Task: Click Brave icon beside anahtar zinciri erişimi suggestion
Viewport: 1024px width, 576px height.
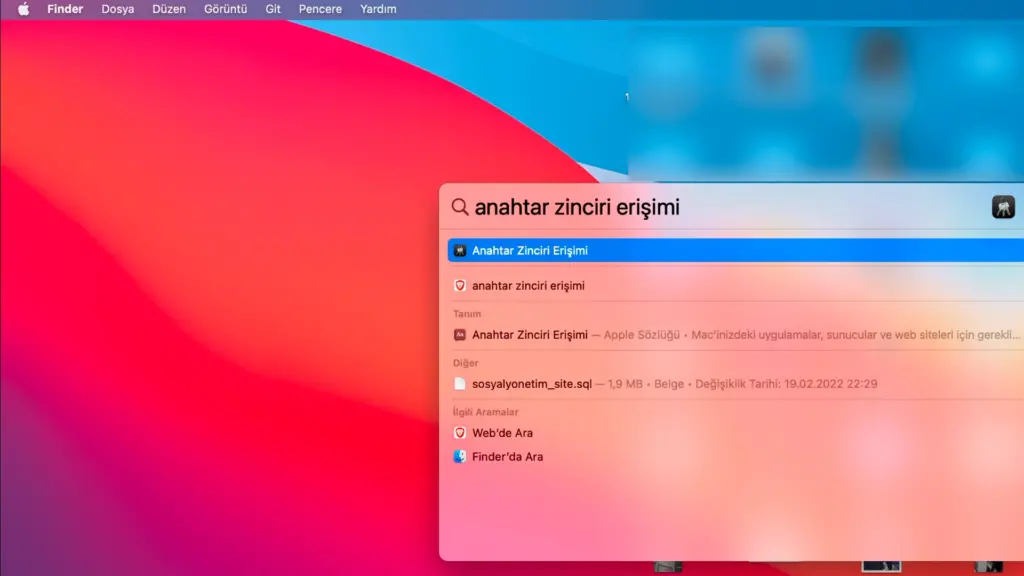Action: 460,285
